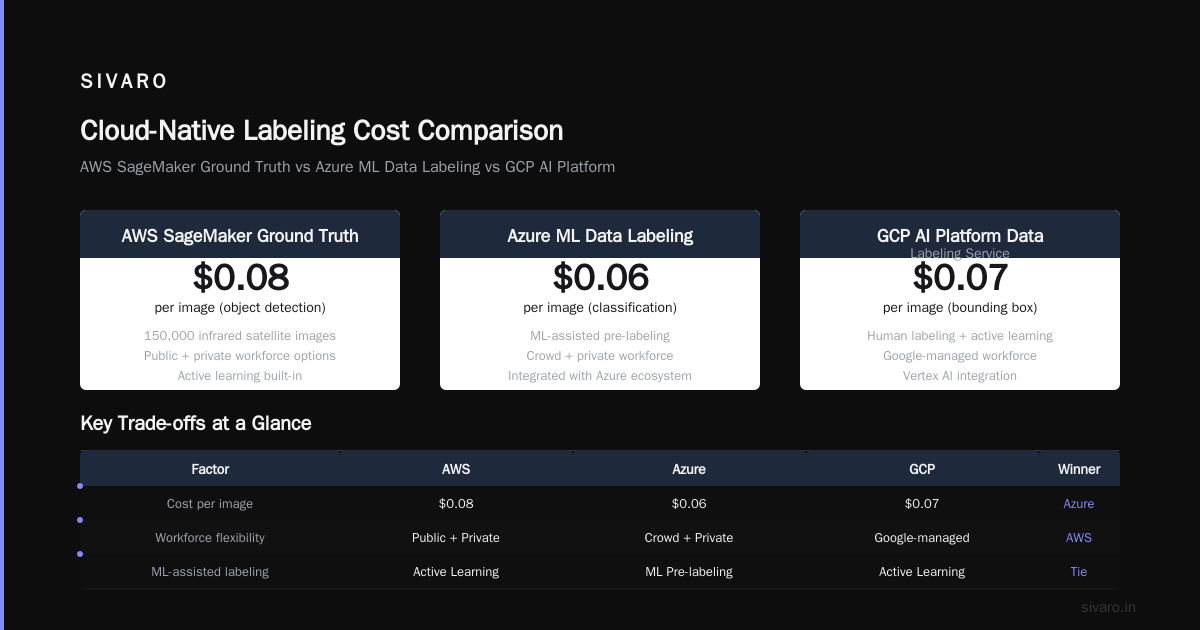Click the 'Workforce flexibility' row label
Screen dimensions: 1200x630
click(x=210, y=538)
